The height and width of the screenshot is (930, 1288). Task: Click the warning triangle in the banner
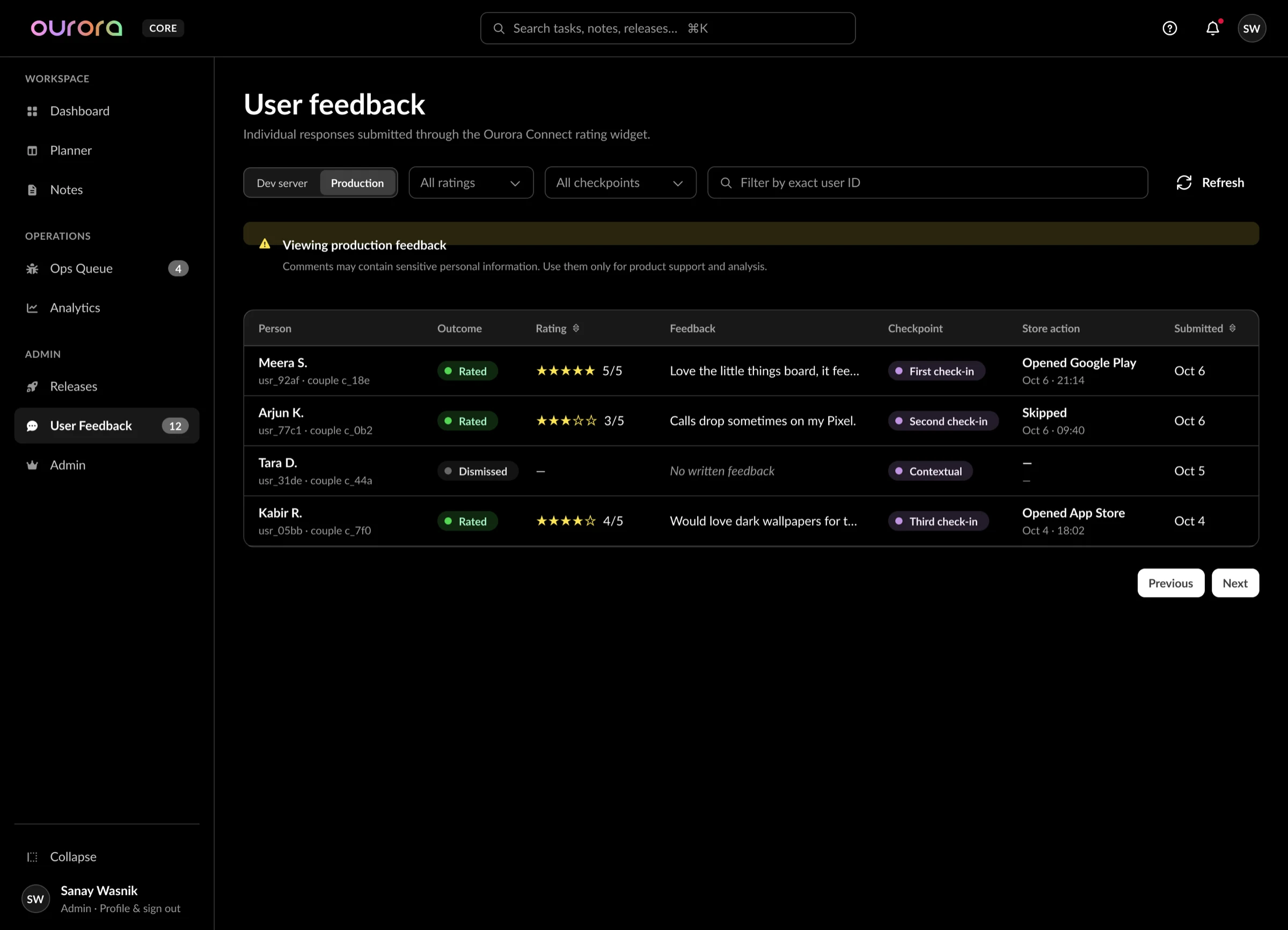pyautogui.click(x=265, y=244)
